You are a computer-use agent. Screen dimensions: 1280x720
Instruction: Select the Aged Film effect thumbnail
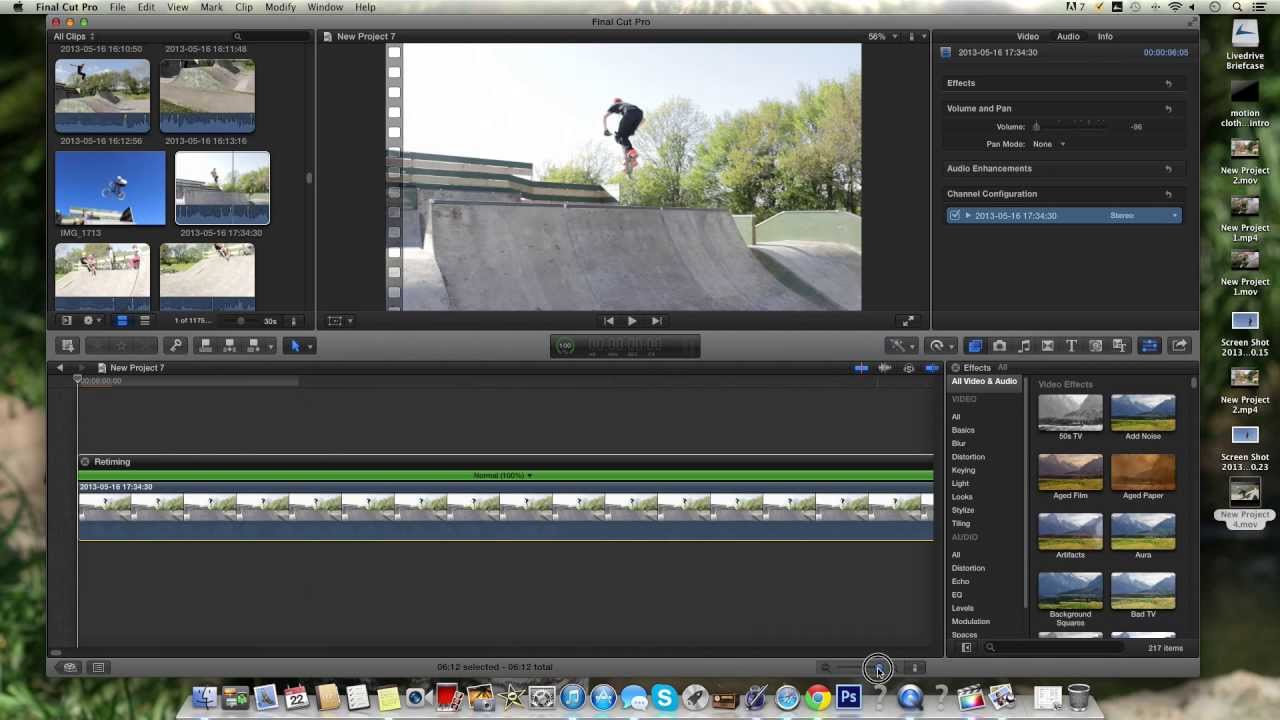tap(1070, 471)
